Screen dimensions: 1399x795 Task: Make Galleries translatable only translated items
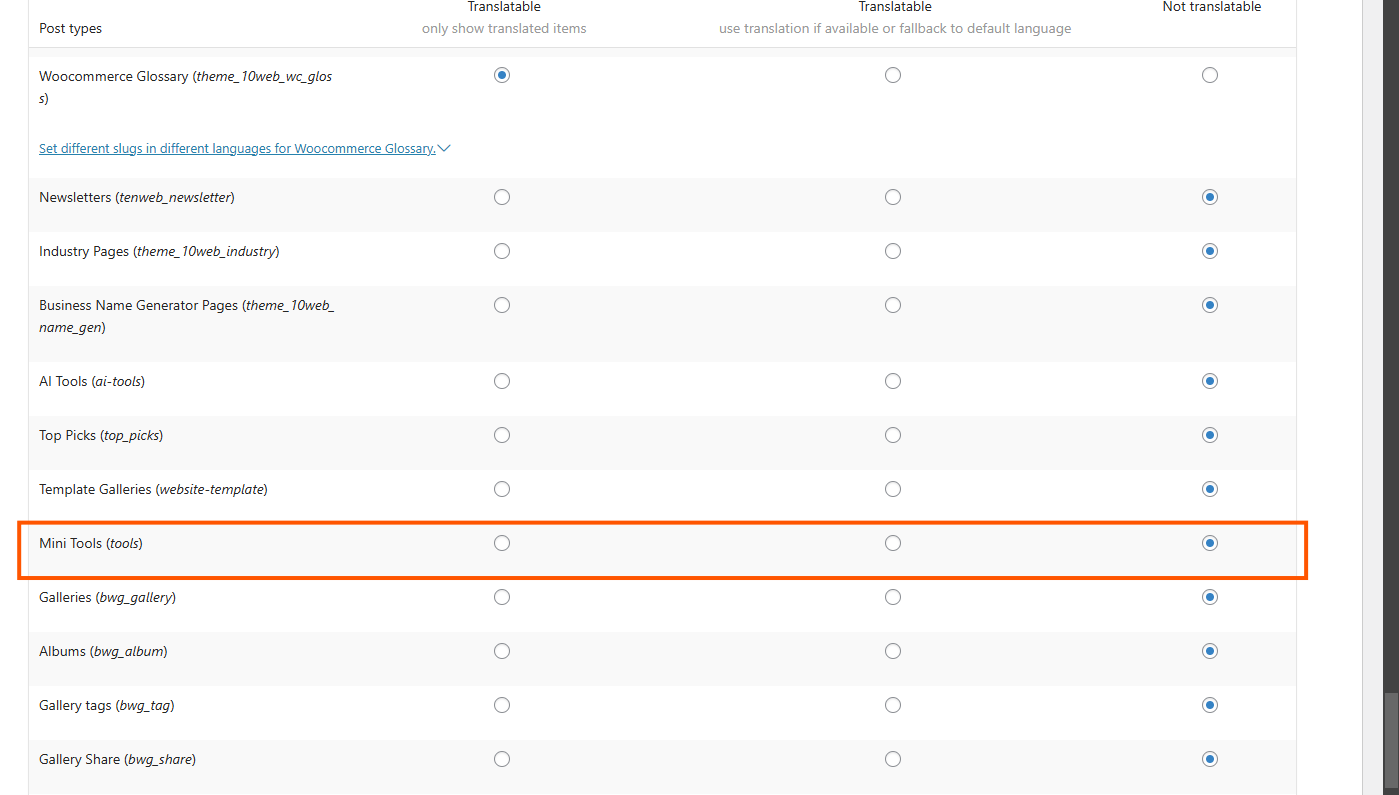(502, 597)
